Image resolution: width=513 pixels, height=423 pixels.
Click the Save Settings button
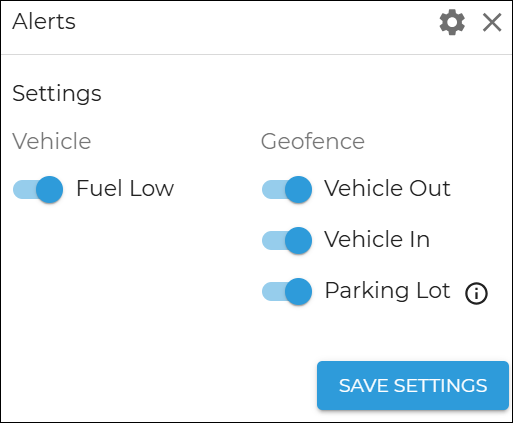coord(413,385)
